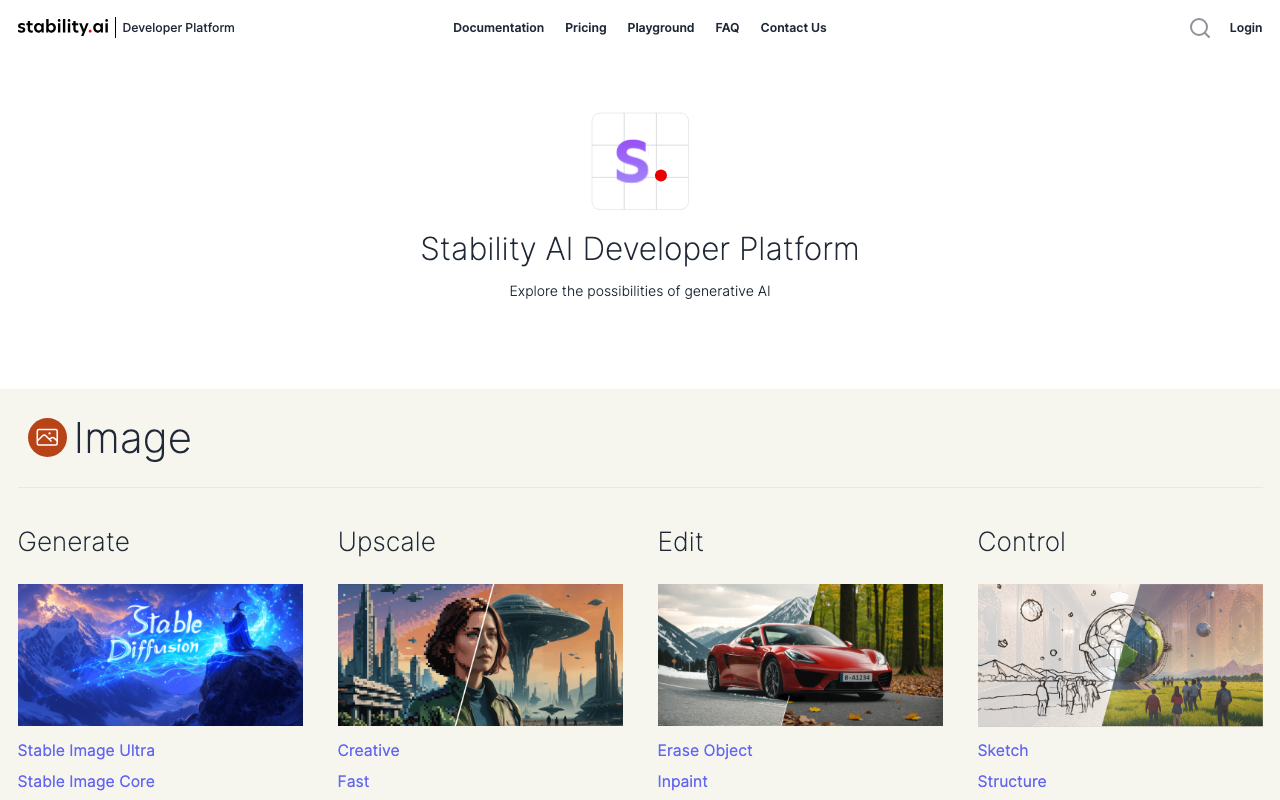Open the Inpaint link
This screenshot has width=1280, height=800.
(x=683, y=781)
